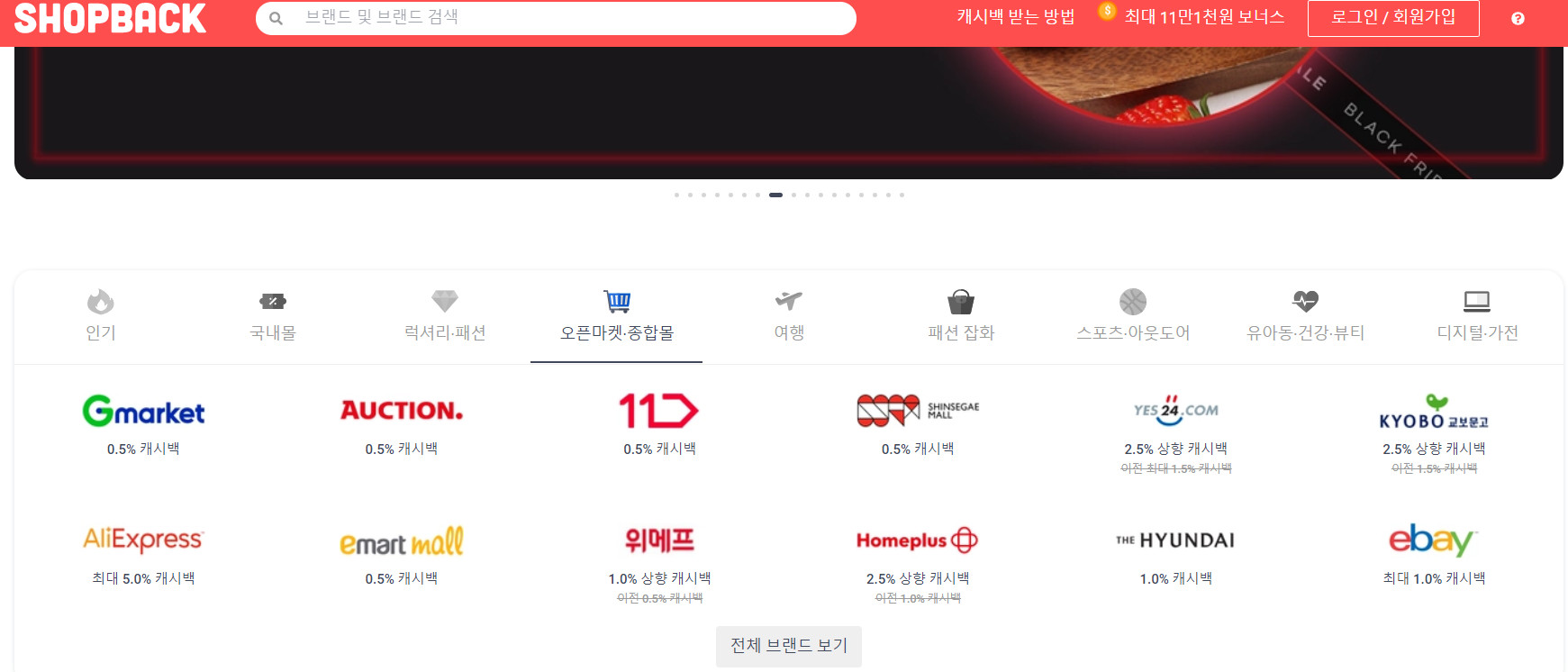
Task: Click YES24's 이전 최대 1.5% 캐시백 text
Action: (x=1176, y=468)
